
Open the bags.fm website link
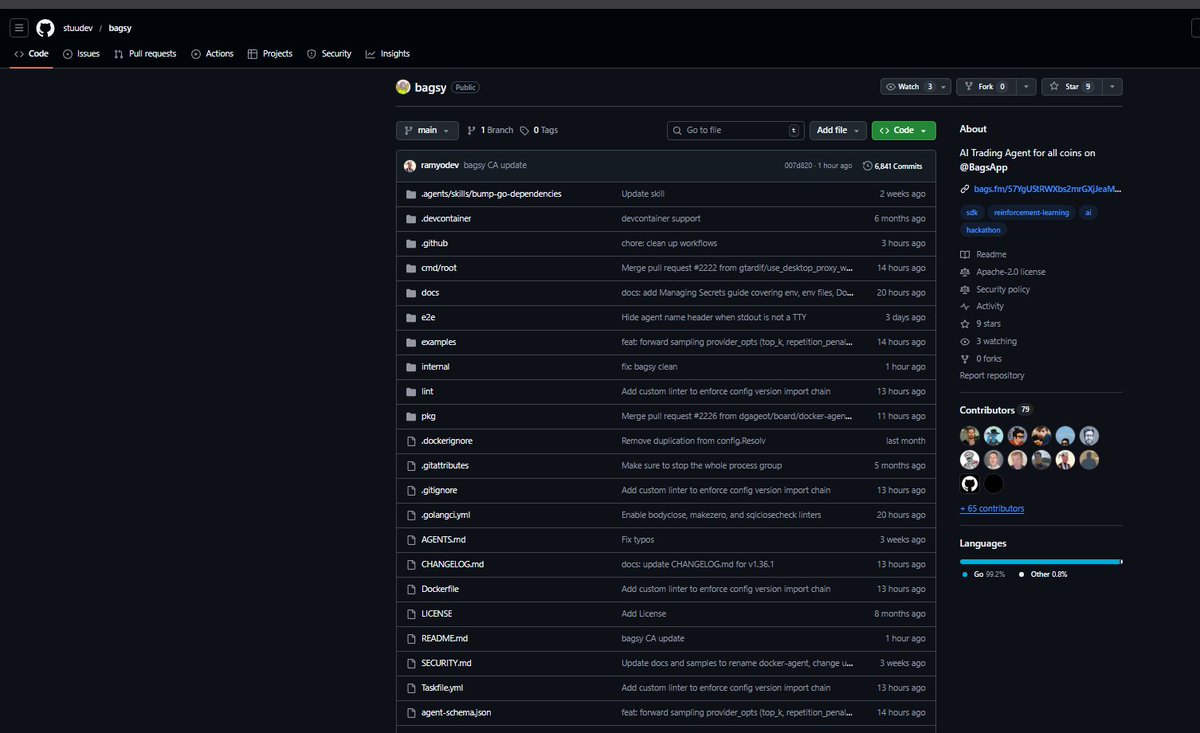(x=1047, y=188)
